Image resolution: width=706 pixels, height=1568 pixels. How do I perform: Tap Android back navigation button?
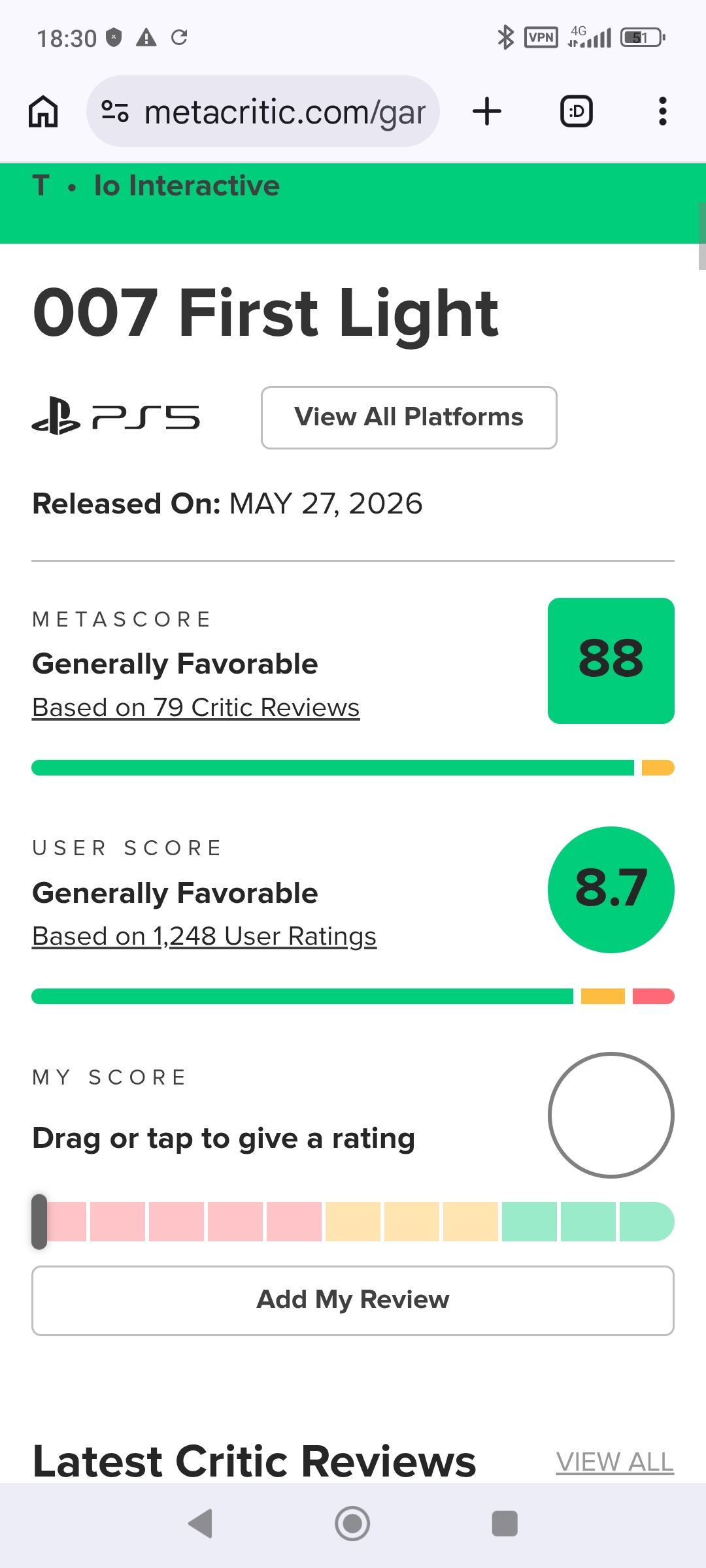pyautogui.click(x=200, y=1524)
